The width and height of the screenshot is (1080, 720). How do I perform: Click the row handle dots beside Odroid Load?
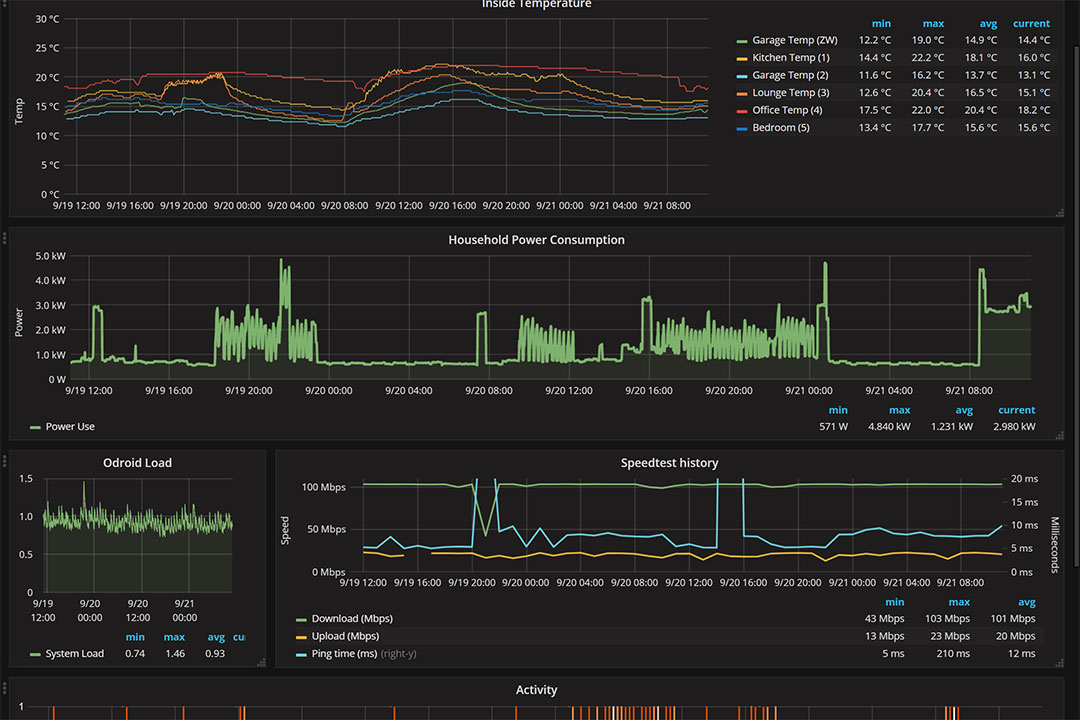tap(5, 459)
